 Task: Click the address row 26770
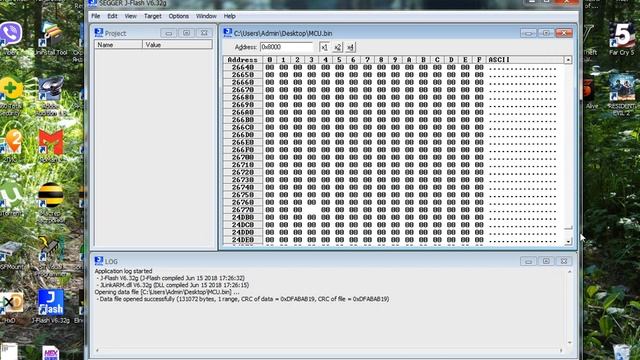243,210
